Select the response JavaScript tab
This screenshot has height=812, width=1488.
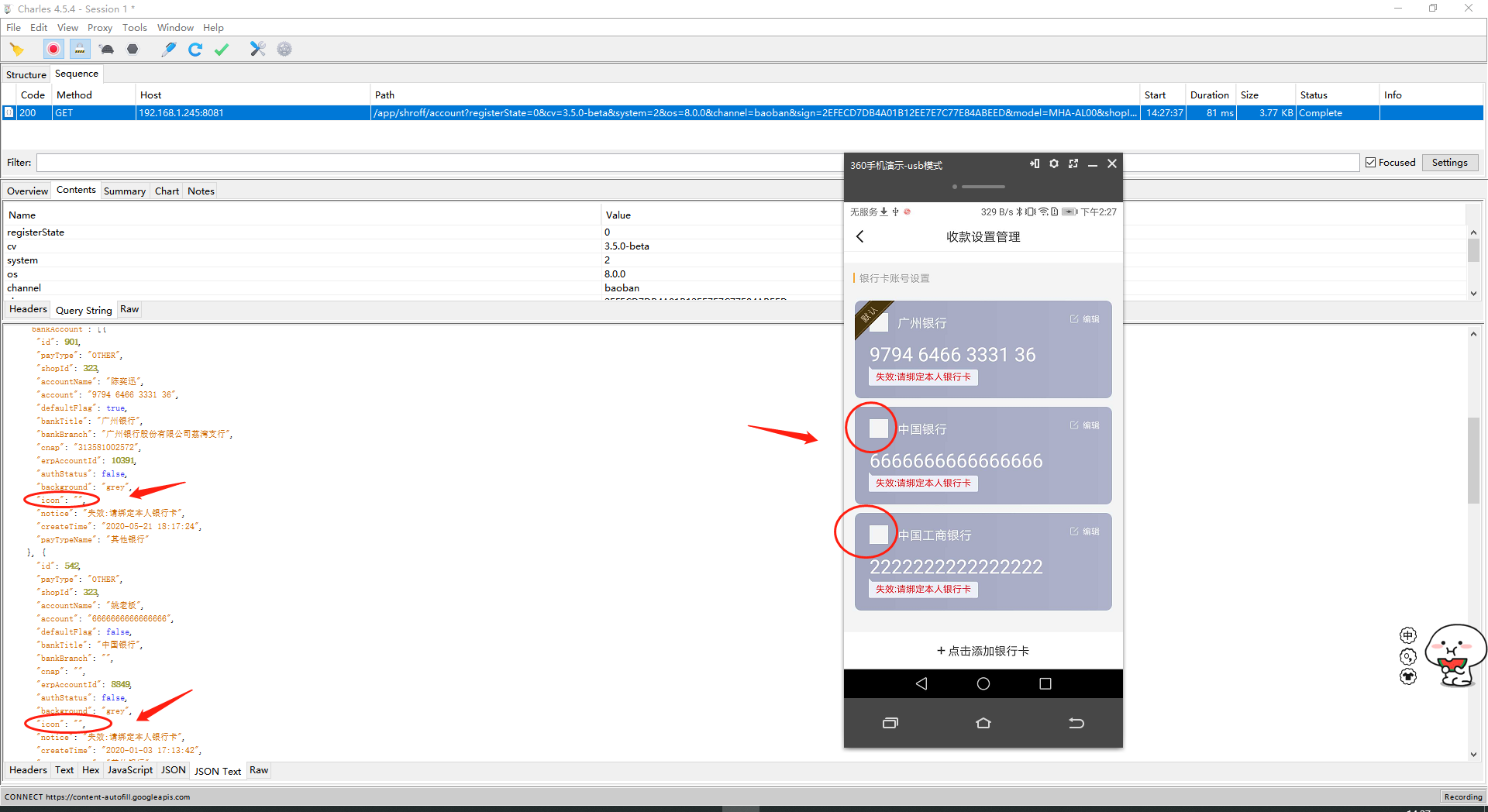pyautogui.click(x=130, y=770)
